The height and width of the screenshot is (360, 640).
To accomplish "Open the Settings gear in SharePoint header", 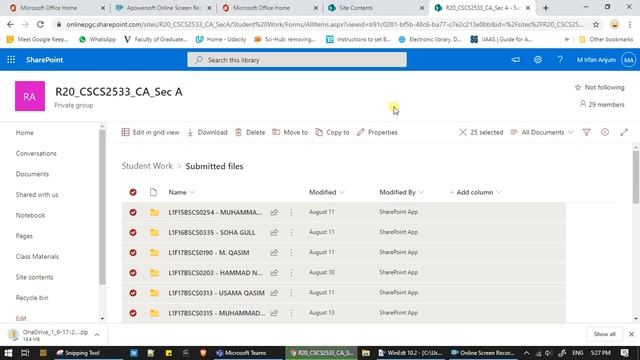I will pos(538,60).
